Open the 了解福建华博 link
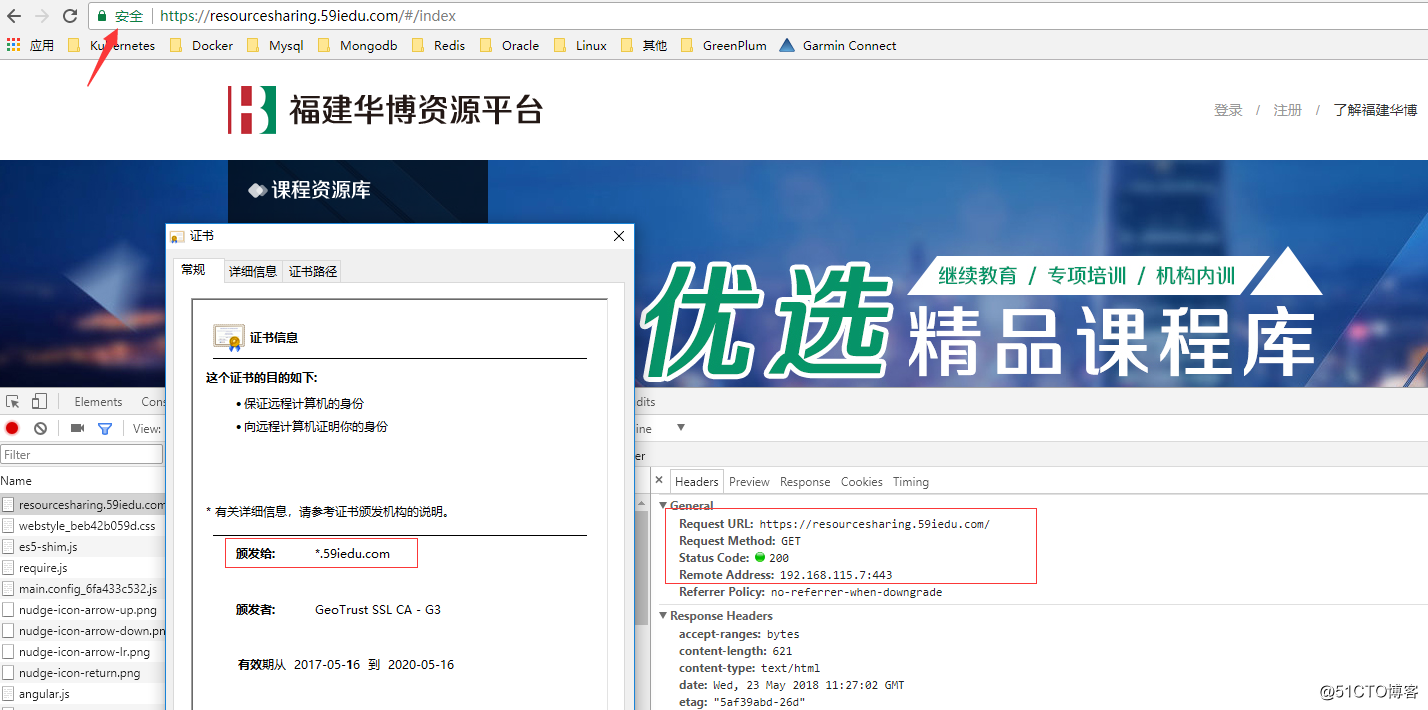Viewport: 1428px width, 710px height. (x=1375, y=110)
